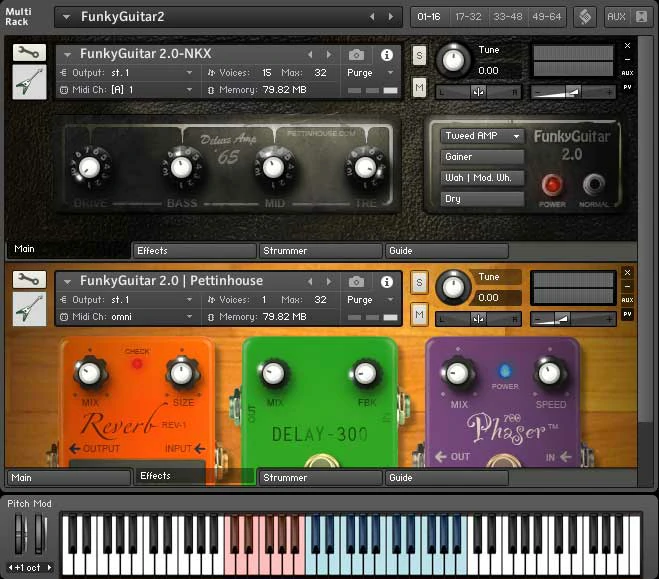Click the guitar instrument icon of FunkyGuitar 2.0 | Pettinhouse
This screenshot has width=659, height=579.
pos(30,310)
